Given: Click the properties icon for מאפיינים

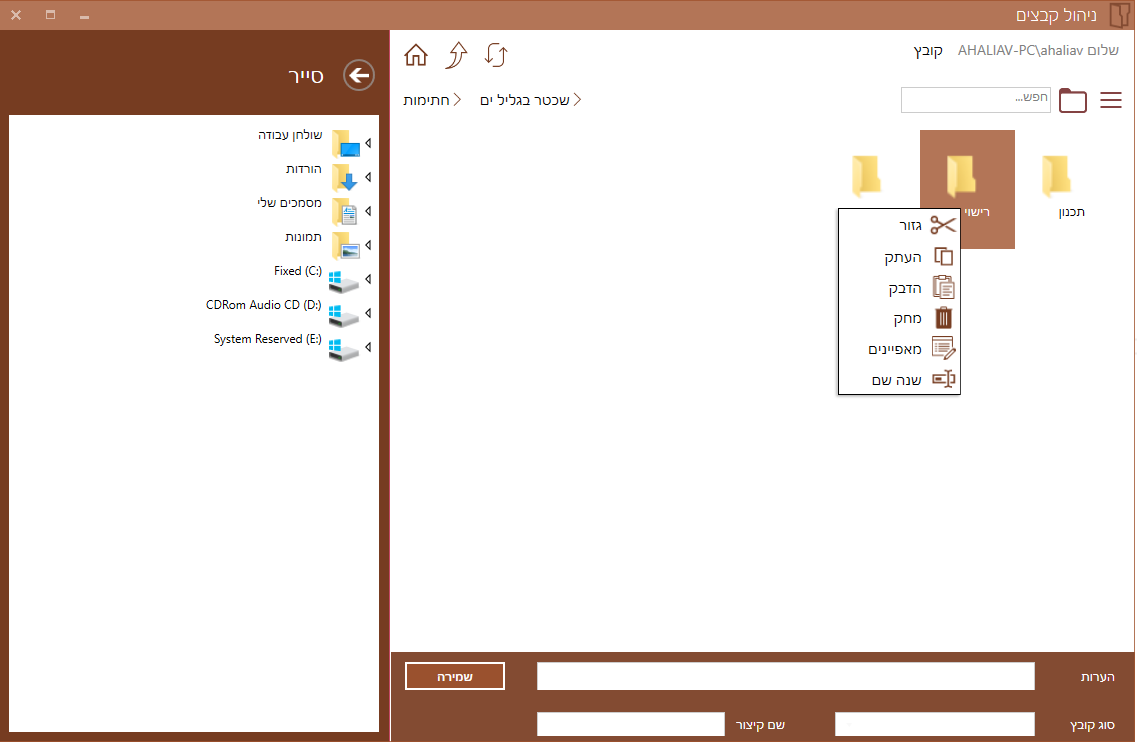Looking at the screenshot, I should point(943,349).
